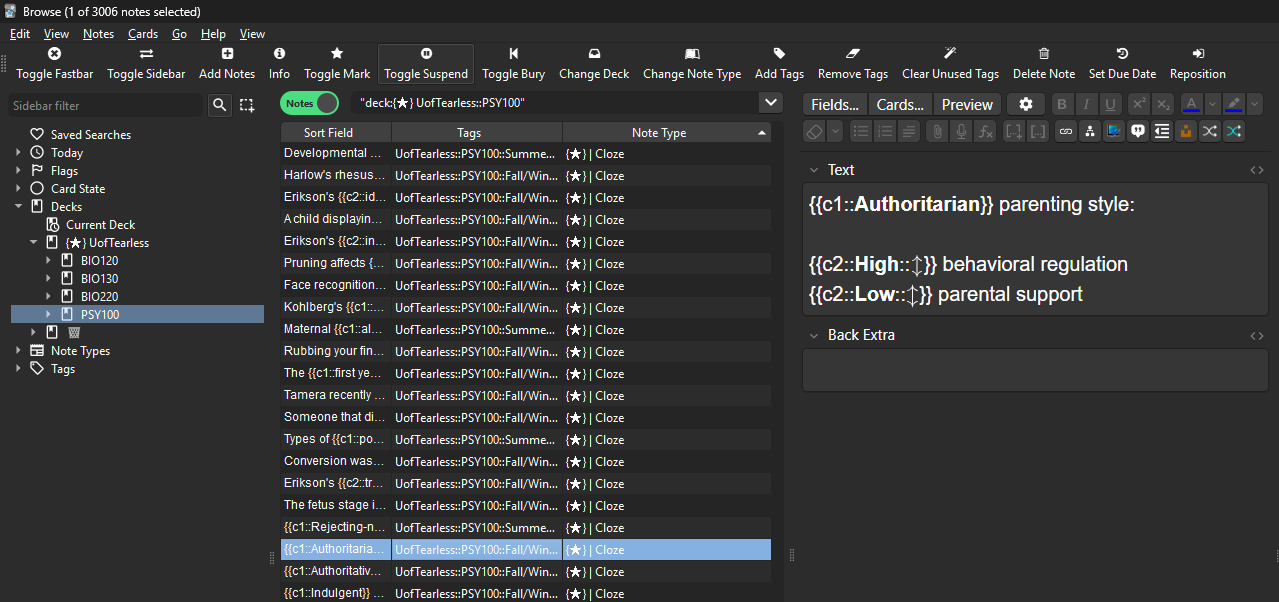This screenshot has width=1279, height=602.
Task: Click the browser search query field
Action: [x=554, y=103]
